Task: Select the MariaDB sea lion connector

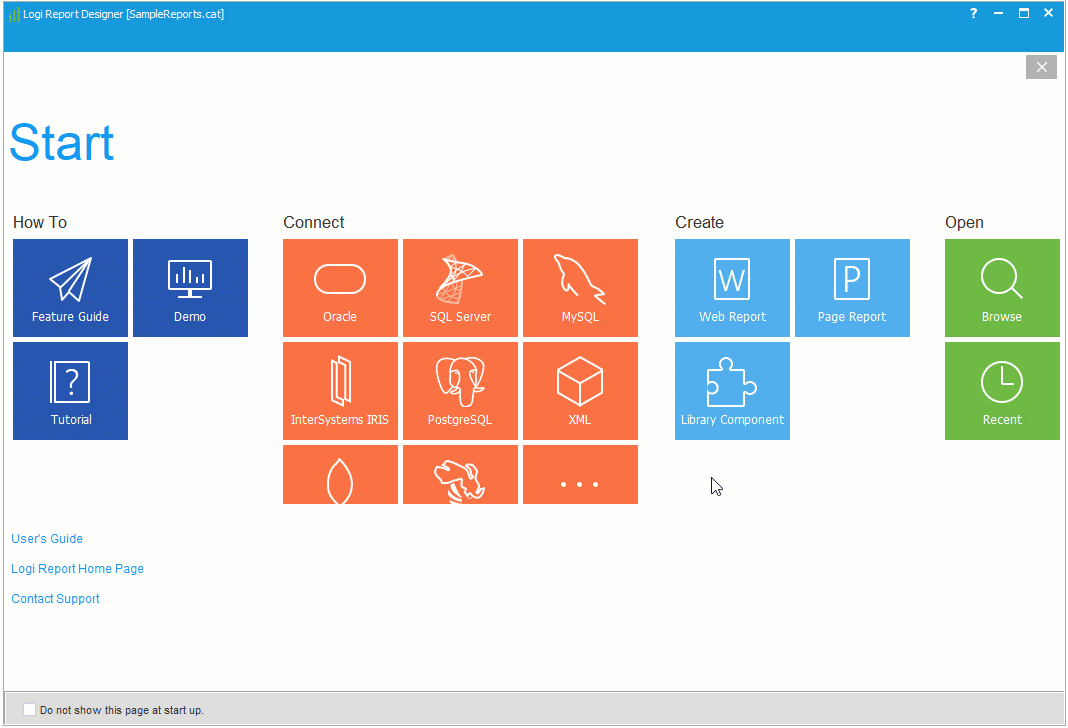Action: 460,474
